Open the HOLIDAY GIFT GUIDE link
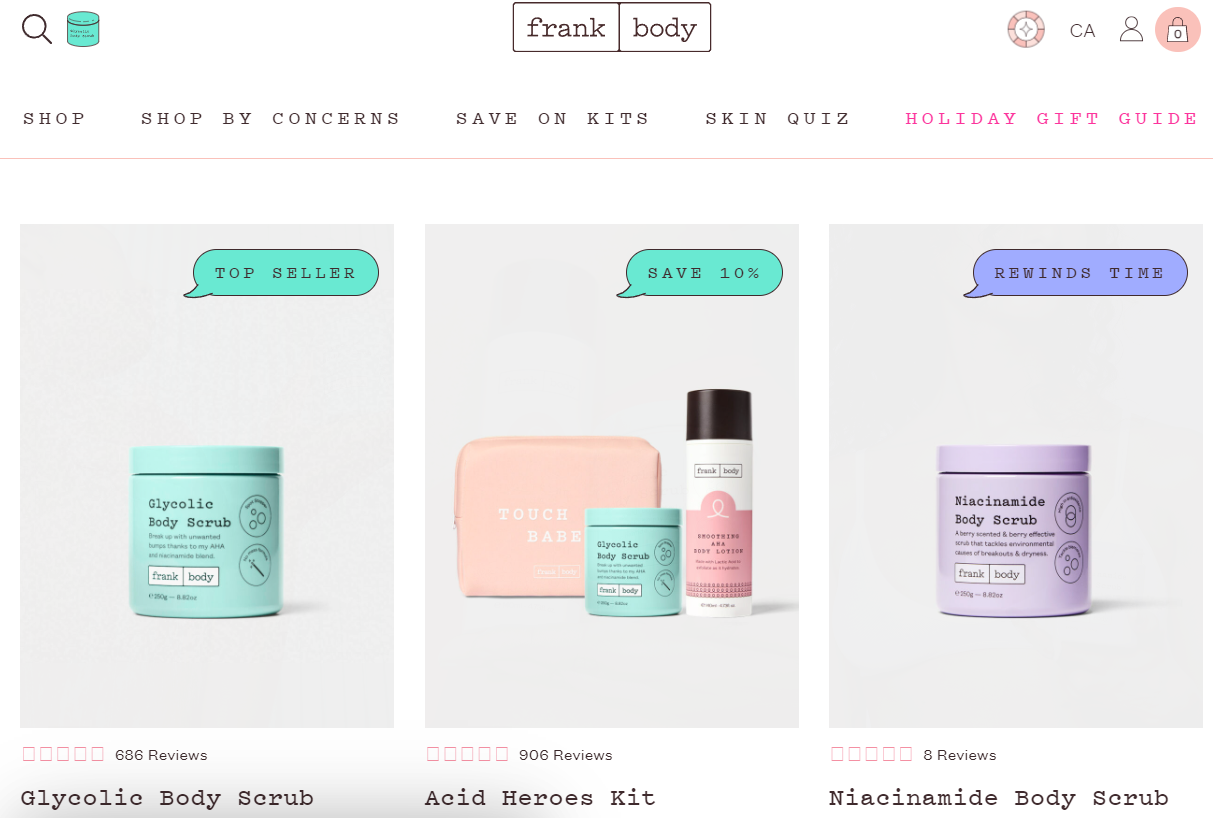This screenshot has height=818, width=1213. 1052,118
